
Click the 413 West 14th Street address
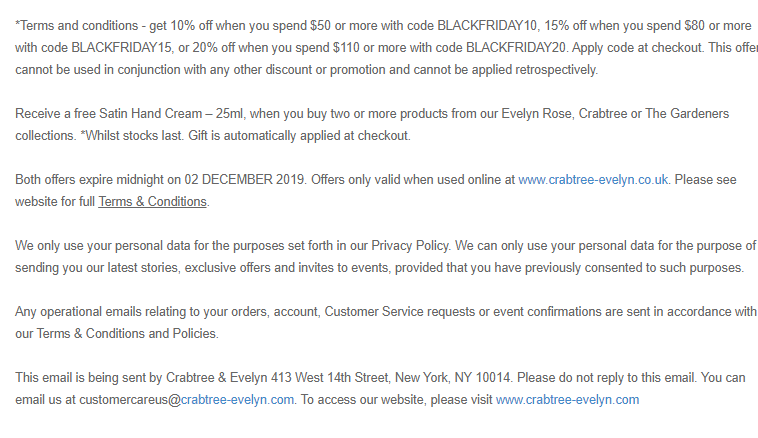[330, 378]
